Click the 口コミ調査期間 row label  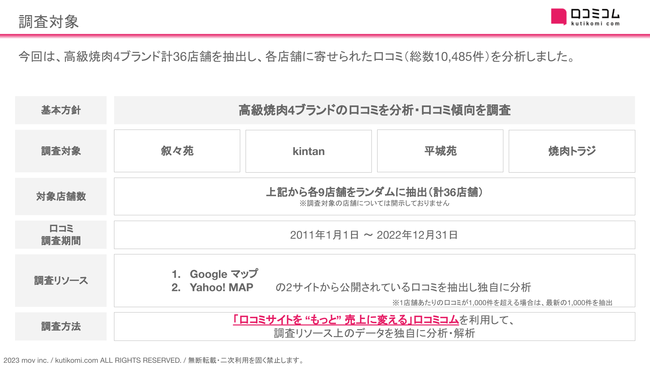tap(61, 235)
